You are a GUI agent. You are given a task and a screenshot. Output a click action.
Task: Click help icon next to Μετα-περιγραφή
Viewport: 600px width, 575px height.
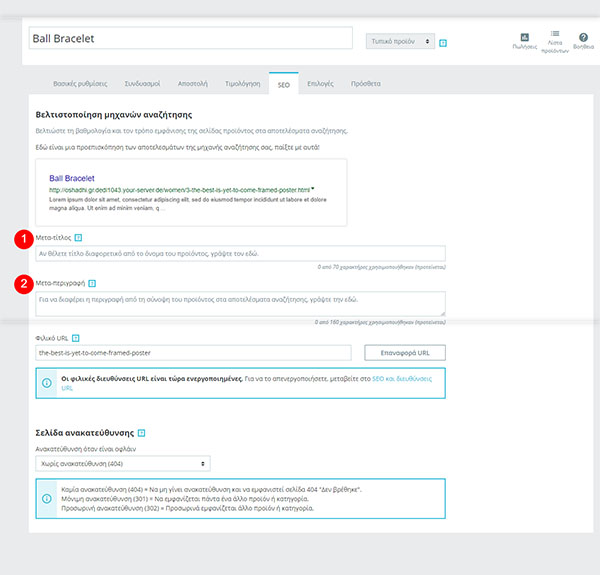(92, 283)
